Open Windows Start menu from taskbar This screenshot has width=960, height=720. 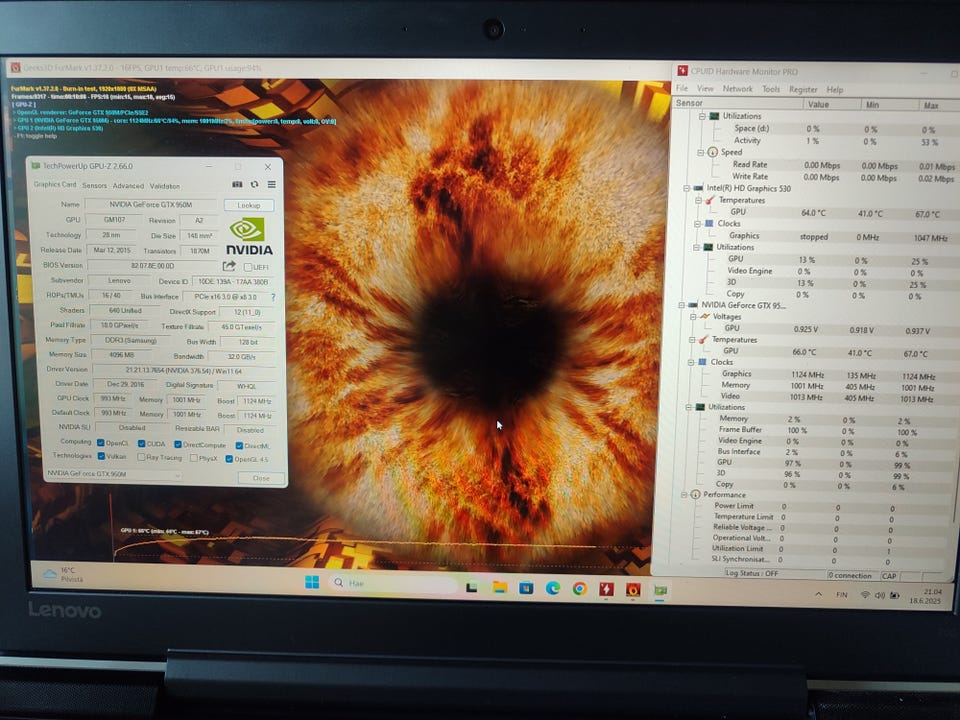[312, 582]
